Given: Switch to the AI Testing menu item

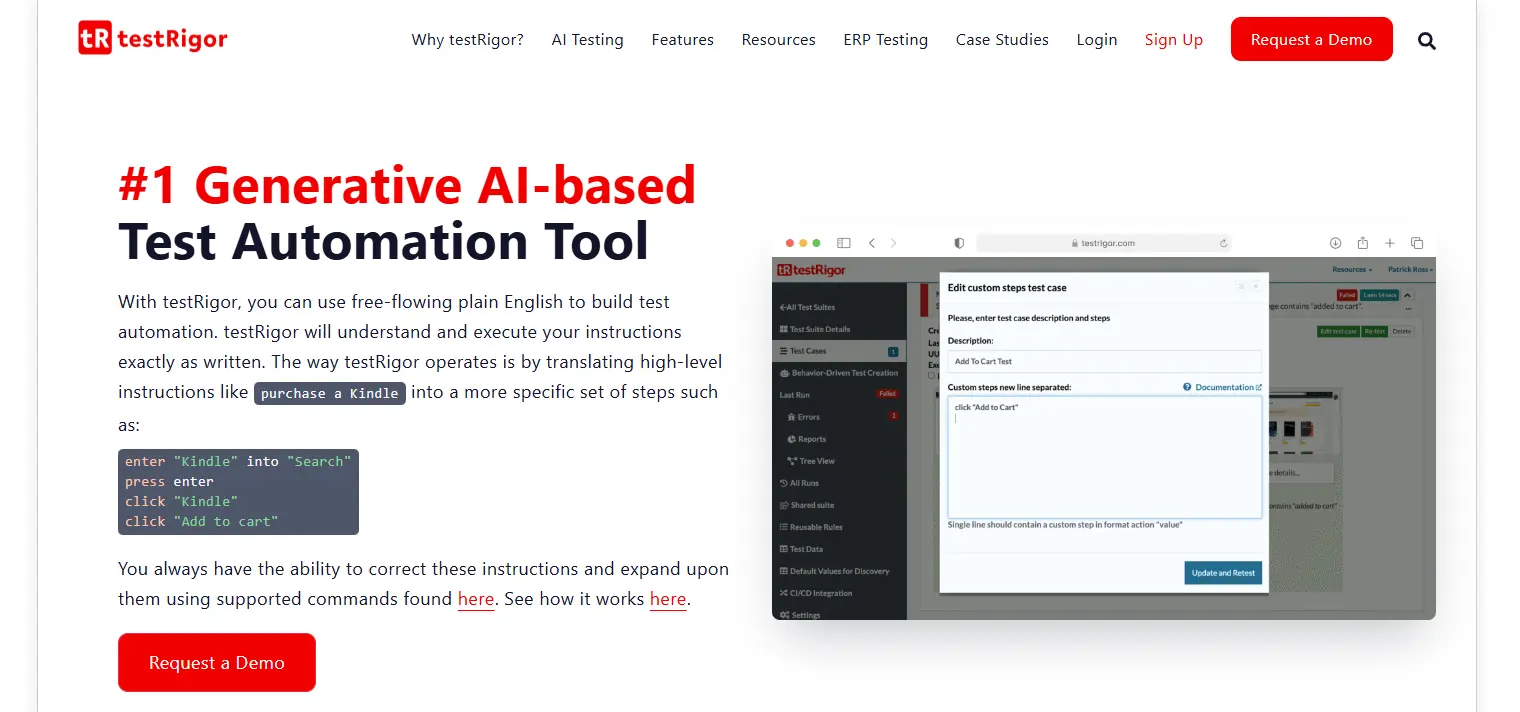Looking at the screenshot, I should coord(587,39).
